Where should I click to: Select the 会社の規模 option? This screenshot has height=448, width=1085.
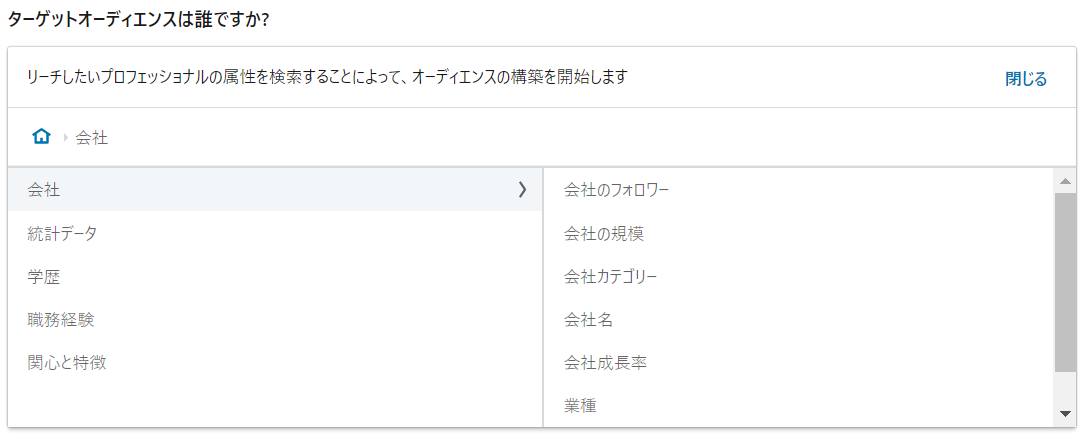tap(604, 233)
